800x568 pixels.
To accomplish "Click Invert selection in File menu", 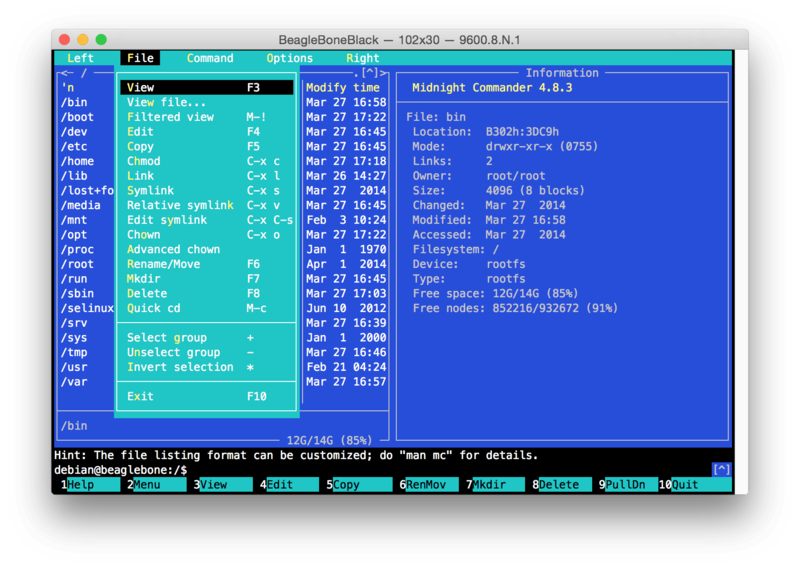I will (180, 367).
